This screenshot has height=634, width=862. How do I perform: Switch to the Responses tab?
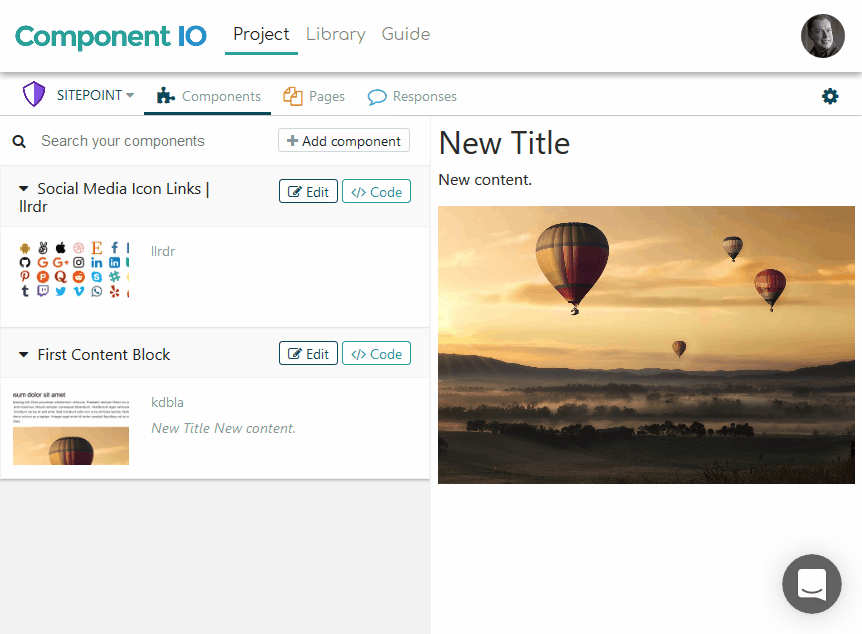pos(412,96)
